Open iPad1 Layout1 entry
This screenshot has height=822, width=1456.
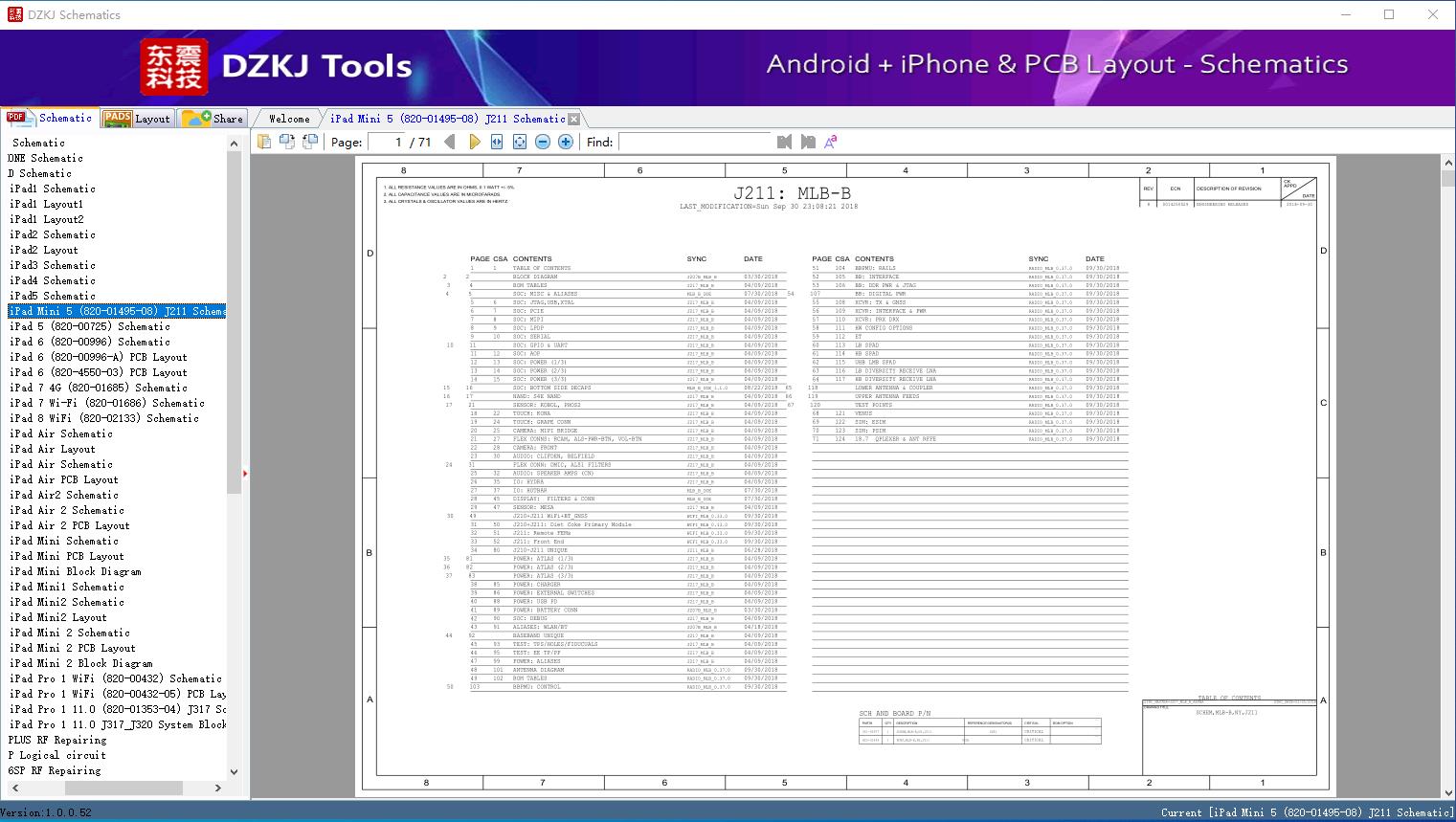pos(47,204)
